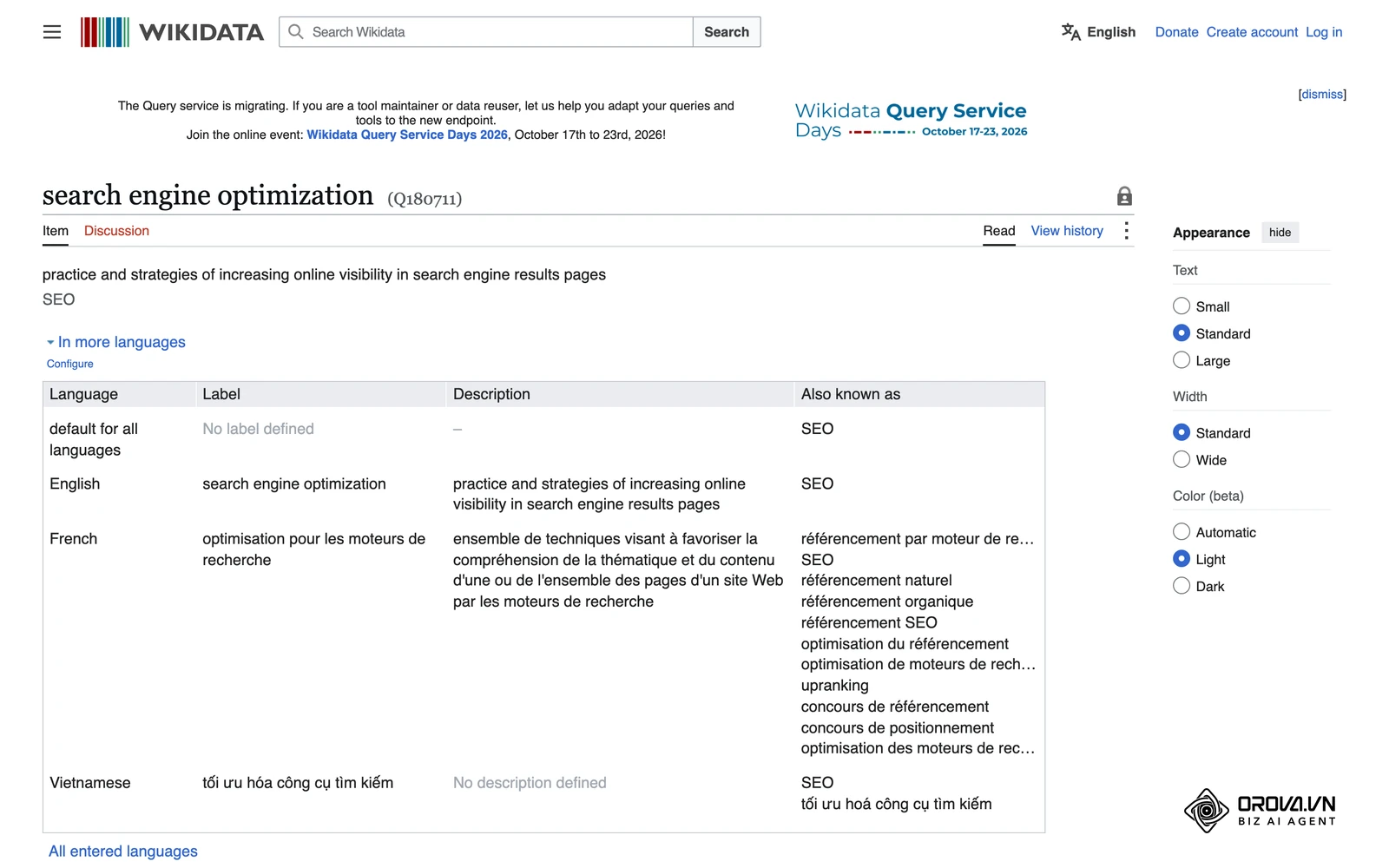Click the language translate icon
1389x868 pixels.
[1071, 32]
